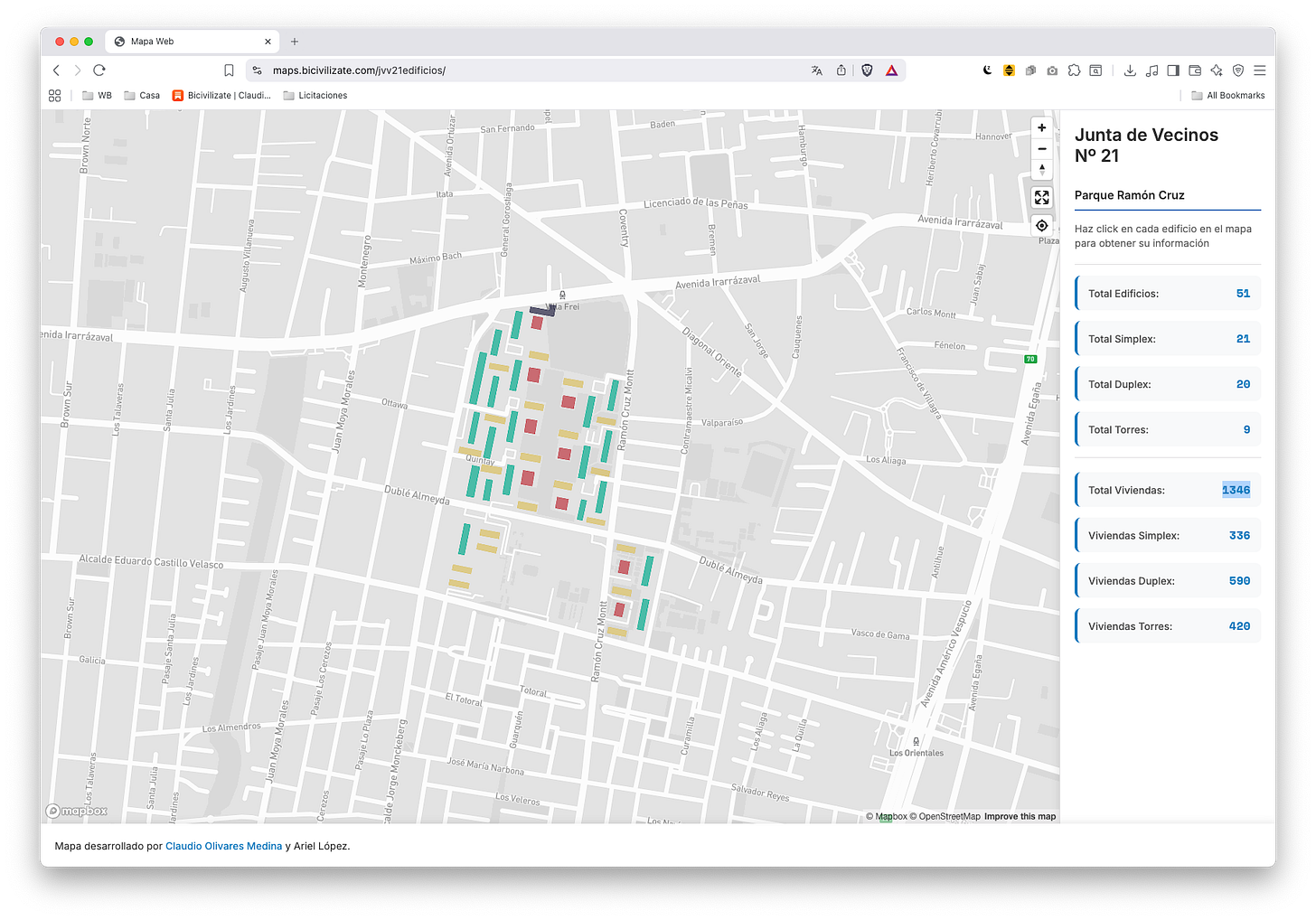Screen dimensions: 1316x920
Task: Open the Claudio Olivares Medina link
Action: (x=223, y=847)
